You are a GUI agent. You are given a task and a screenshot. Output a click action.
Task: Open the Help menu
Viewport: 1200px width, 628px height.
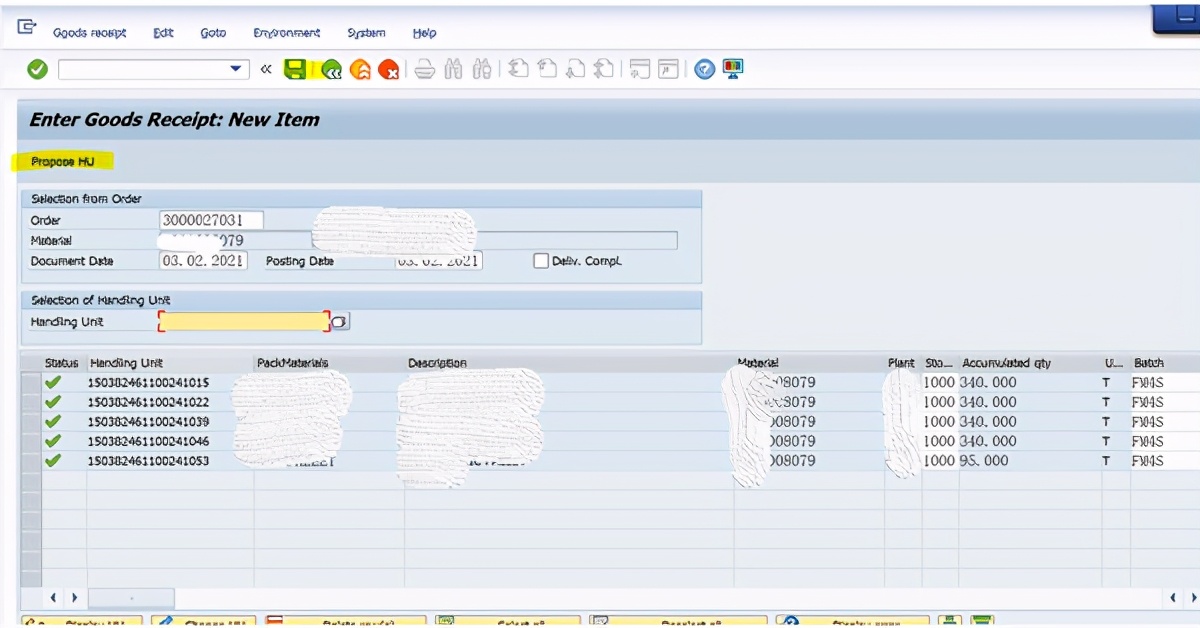tap(424, 33)
